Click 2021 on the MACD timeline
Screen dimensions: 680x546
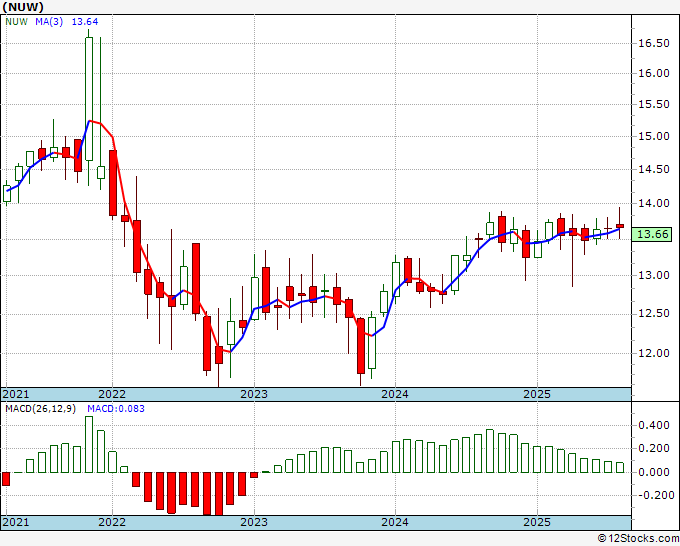pyautogui.click(x=16, y=522)
